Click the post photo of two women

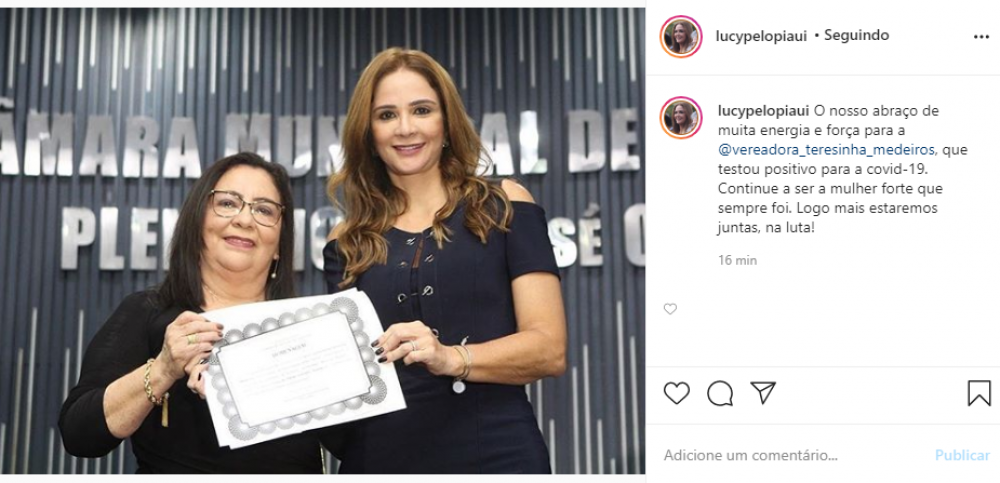[x=323, y=241]
